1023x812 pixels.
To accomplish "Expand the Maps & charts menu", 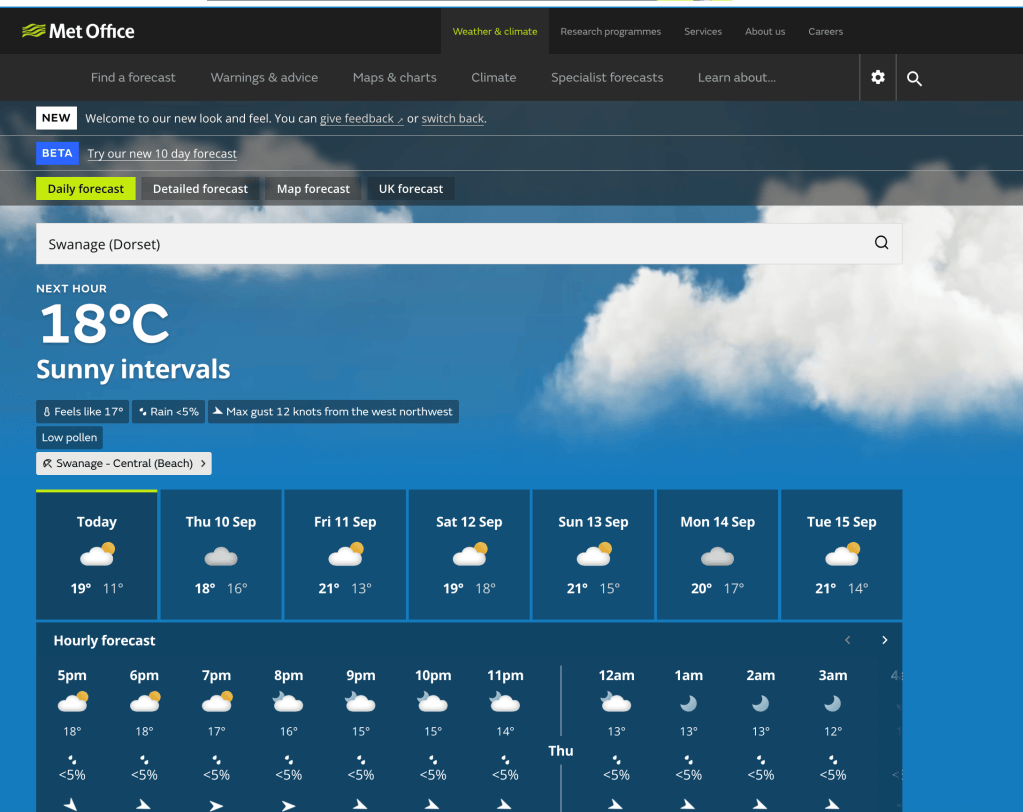I will click(395, 78).
